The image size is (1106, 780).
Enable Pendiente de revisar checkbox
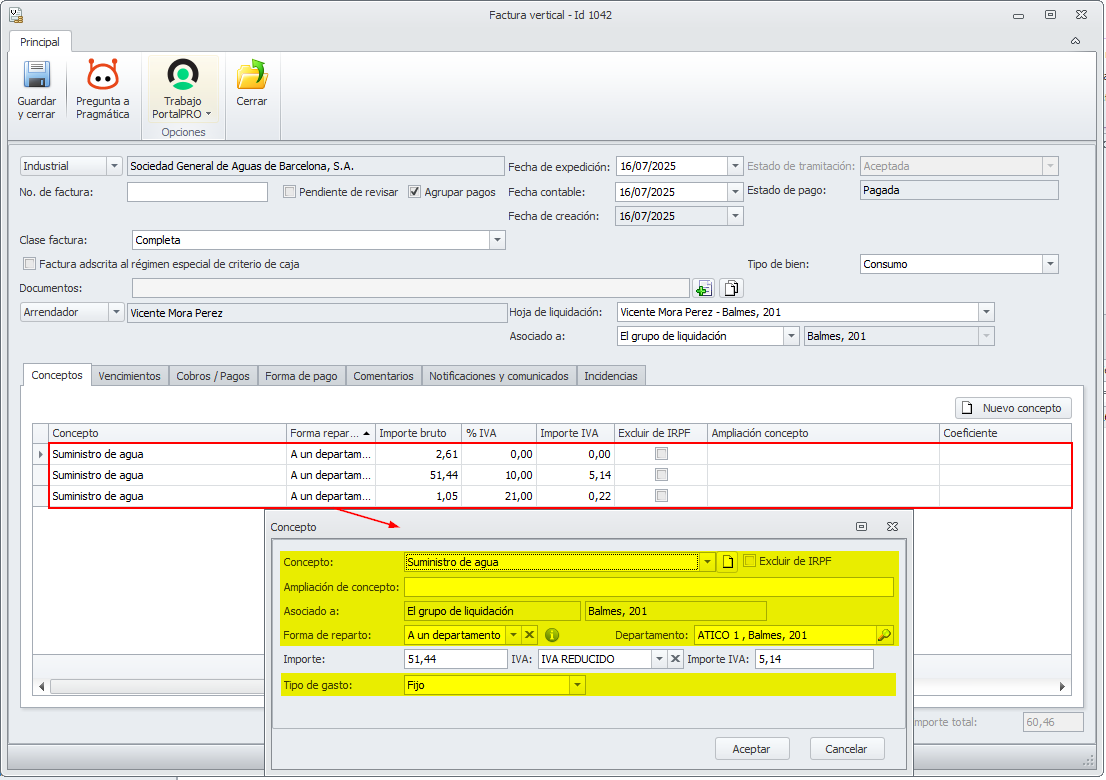290,192
